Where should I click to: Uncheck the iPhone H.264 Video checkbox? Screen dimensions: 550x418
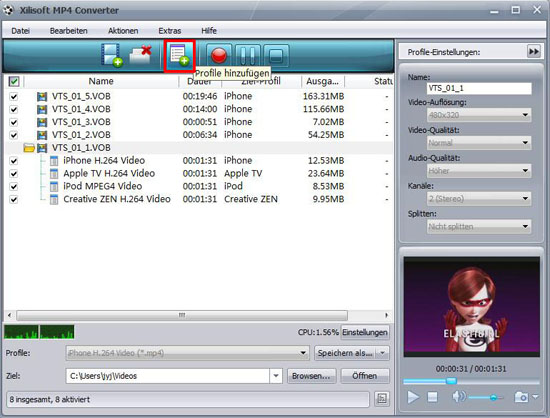tap(14, 161)
